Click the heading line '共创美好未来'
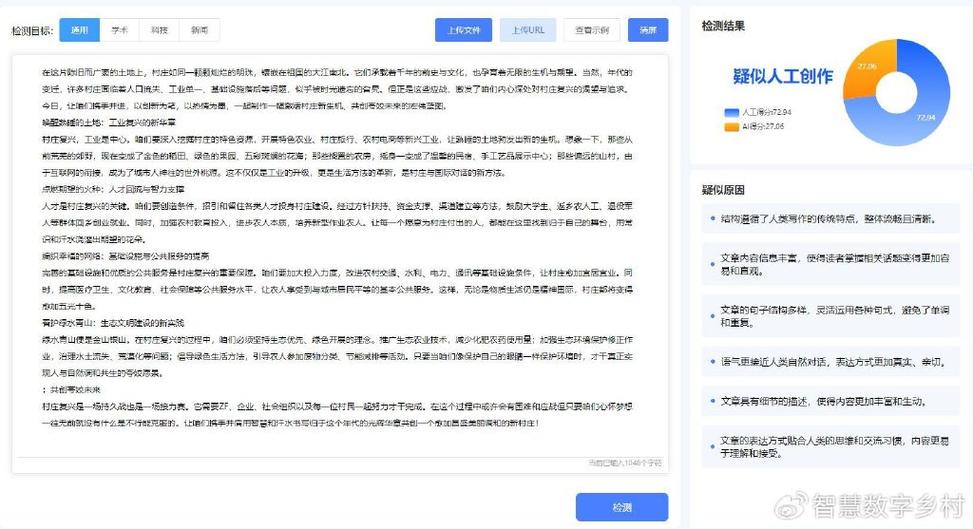Viewport: 973px width, 529px height. pos(75,390)
